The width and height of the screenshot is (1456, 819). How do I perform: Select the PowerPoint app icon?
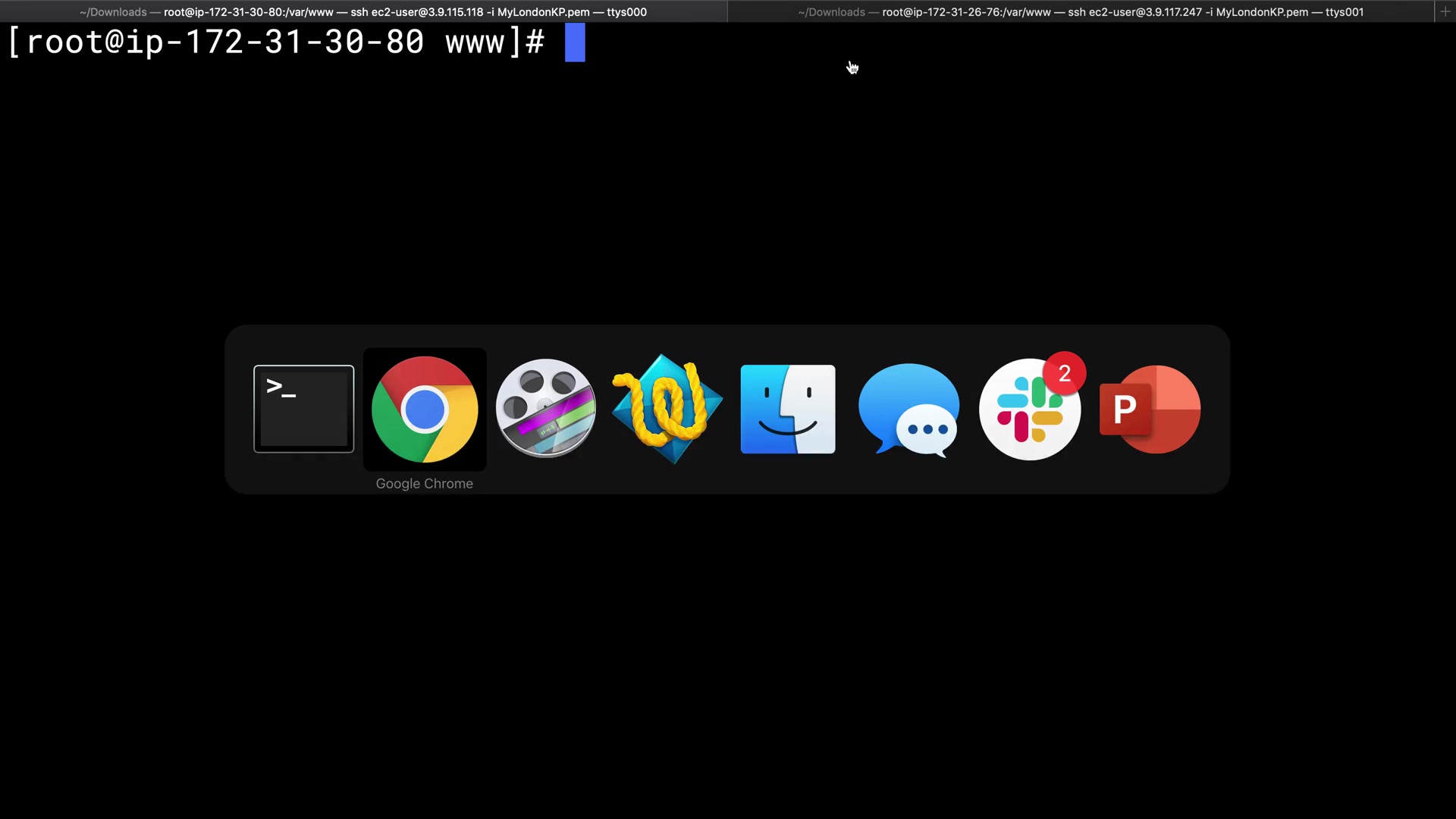coord(1150,409)
